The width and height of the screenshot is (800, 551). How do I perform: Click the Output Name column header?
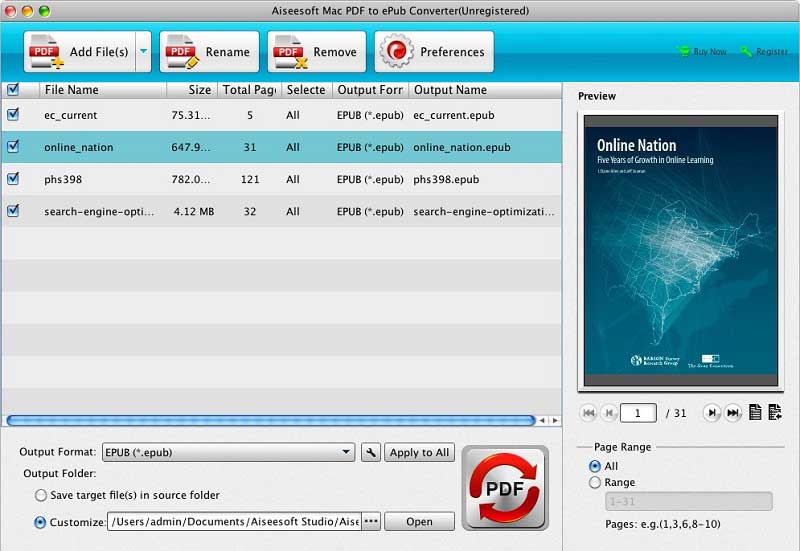point(485,90)
